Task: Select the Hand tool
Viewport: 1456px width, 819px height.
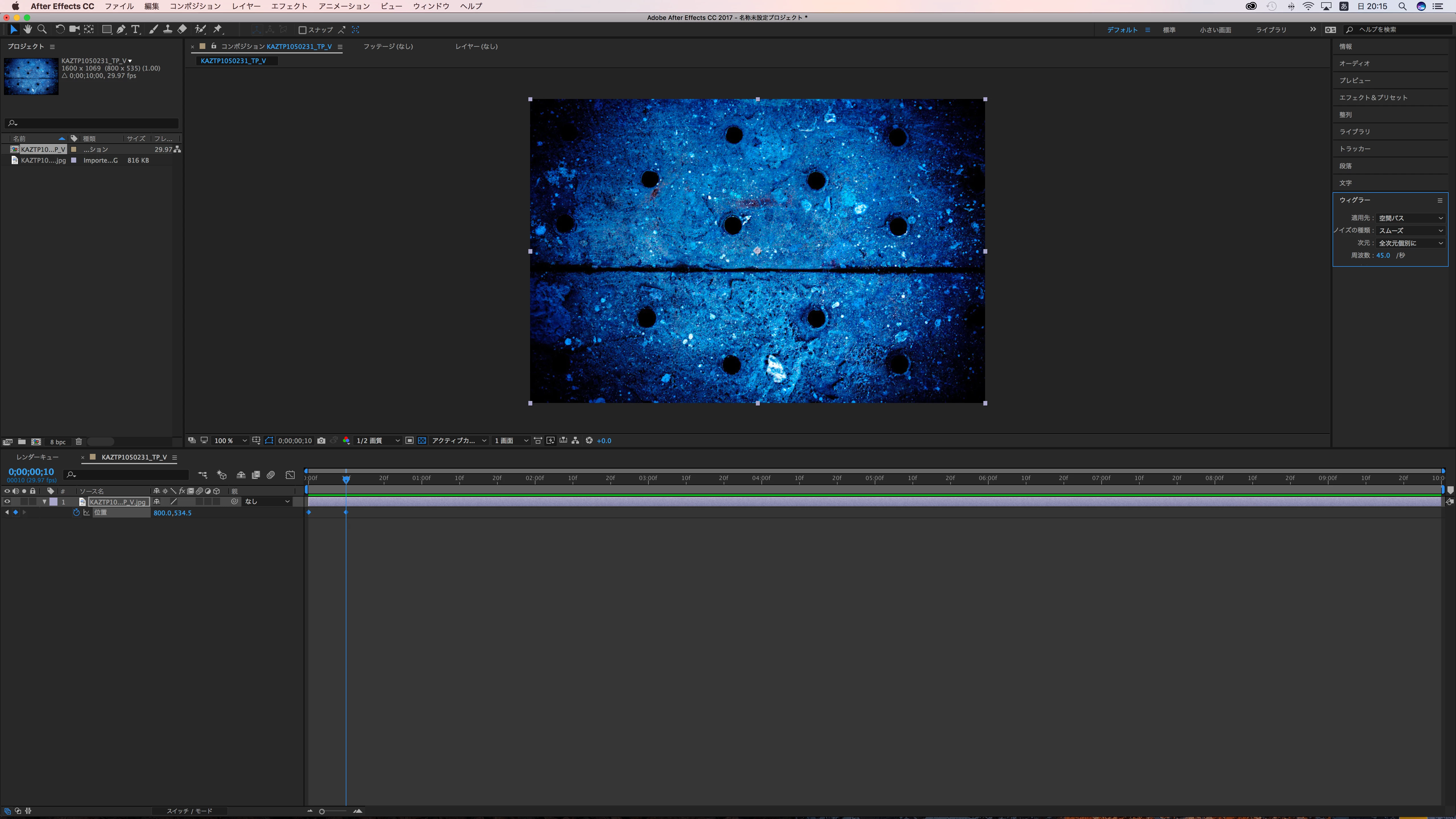Action: 27,29
